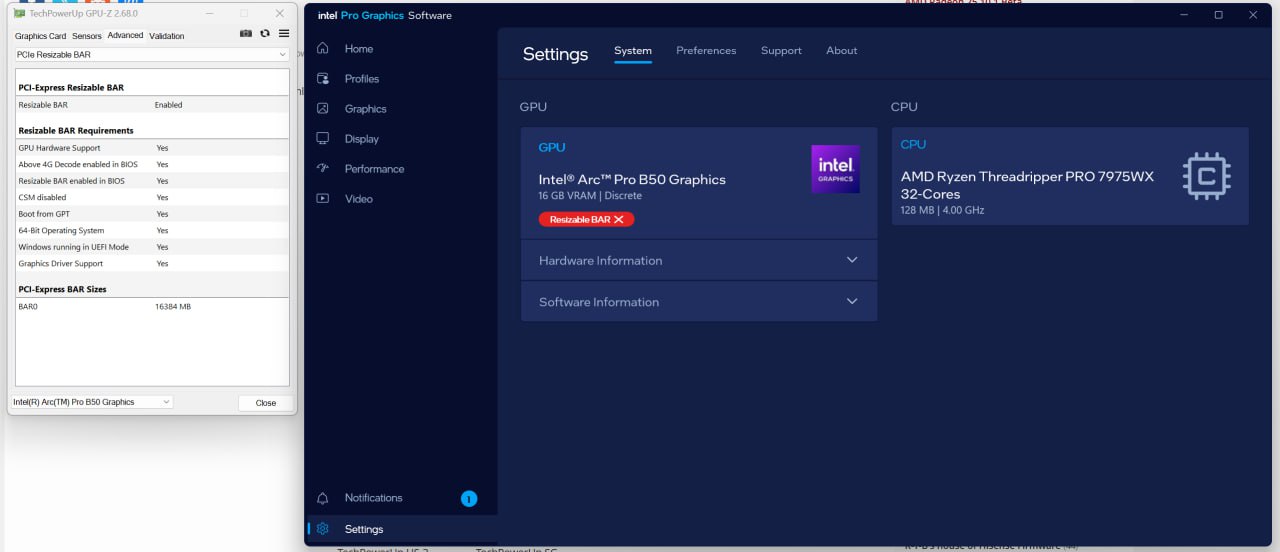Open the GPU-Z hamburger menu
The width and height of the screenshot is (1280, 552).
pyautogui.click(x=284, y=34)
